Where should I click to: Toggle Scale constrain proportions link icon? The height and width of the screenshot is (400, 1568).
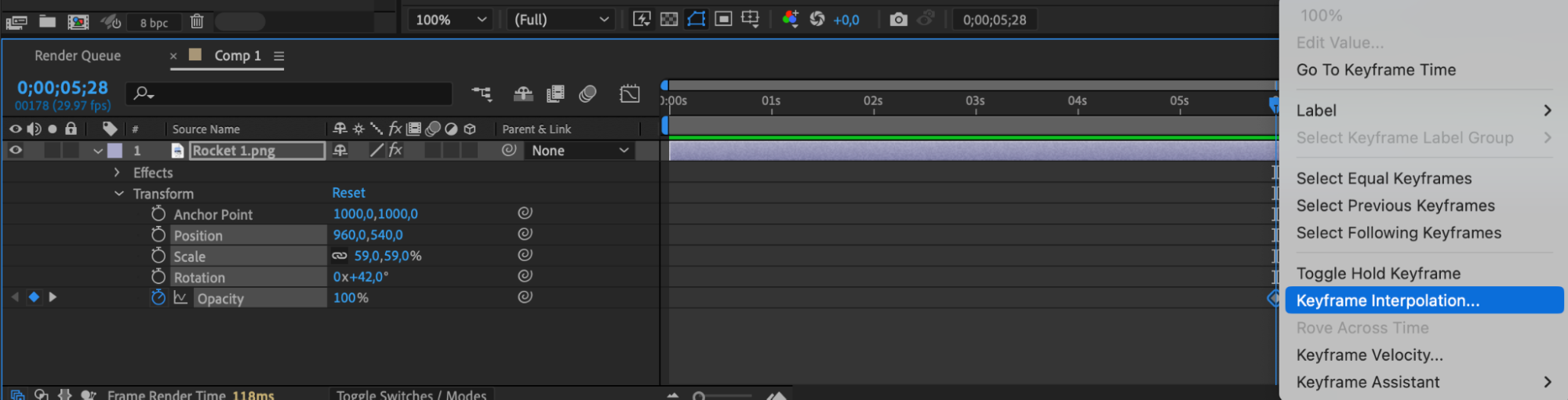(x=340, y=256)
